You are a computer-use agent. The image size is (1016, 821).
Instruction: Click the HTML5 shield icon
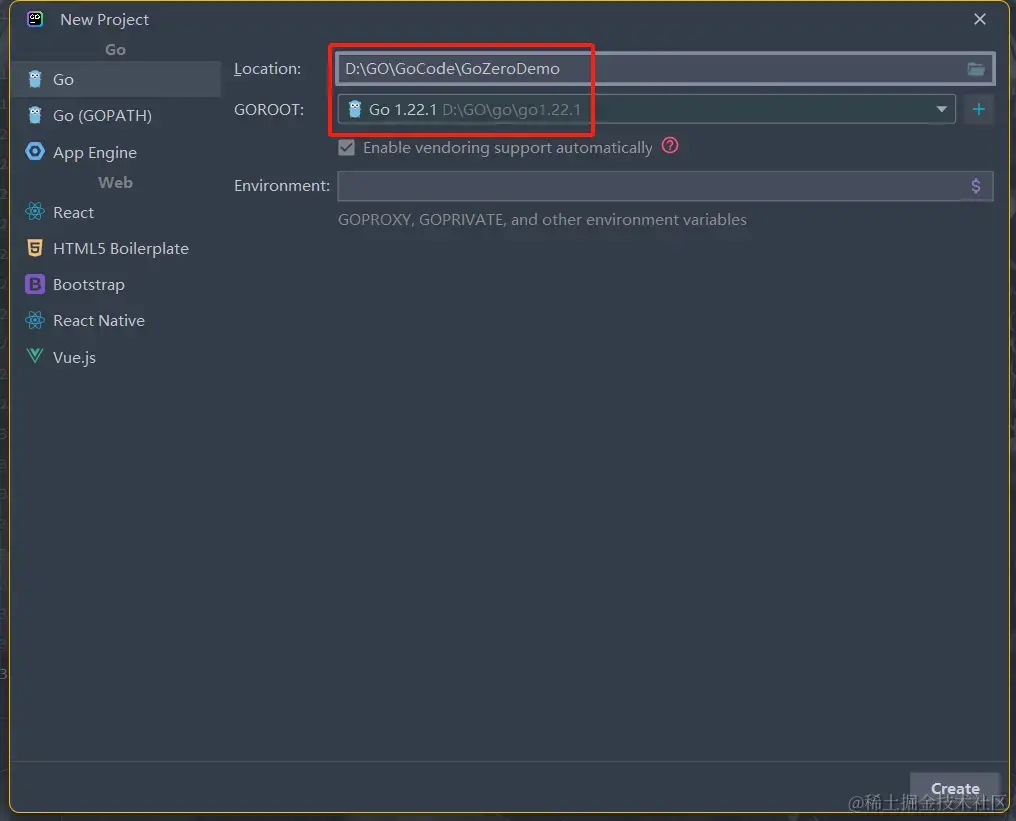pos(35,248)
